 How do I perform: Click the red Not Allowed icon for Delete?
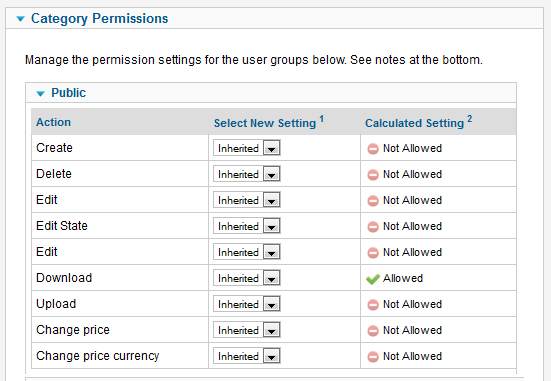click(373, 175)
